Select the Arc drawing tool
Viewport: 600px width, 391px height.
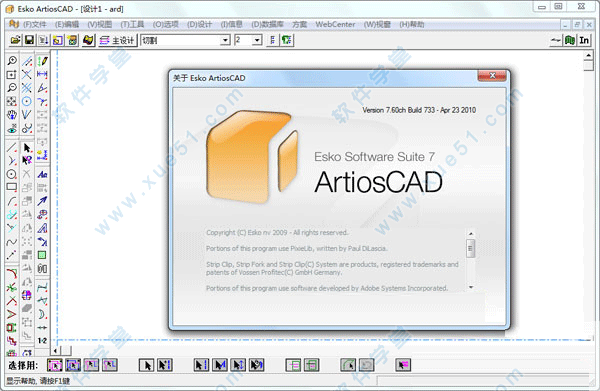click(12, 201)
